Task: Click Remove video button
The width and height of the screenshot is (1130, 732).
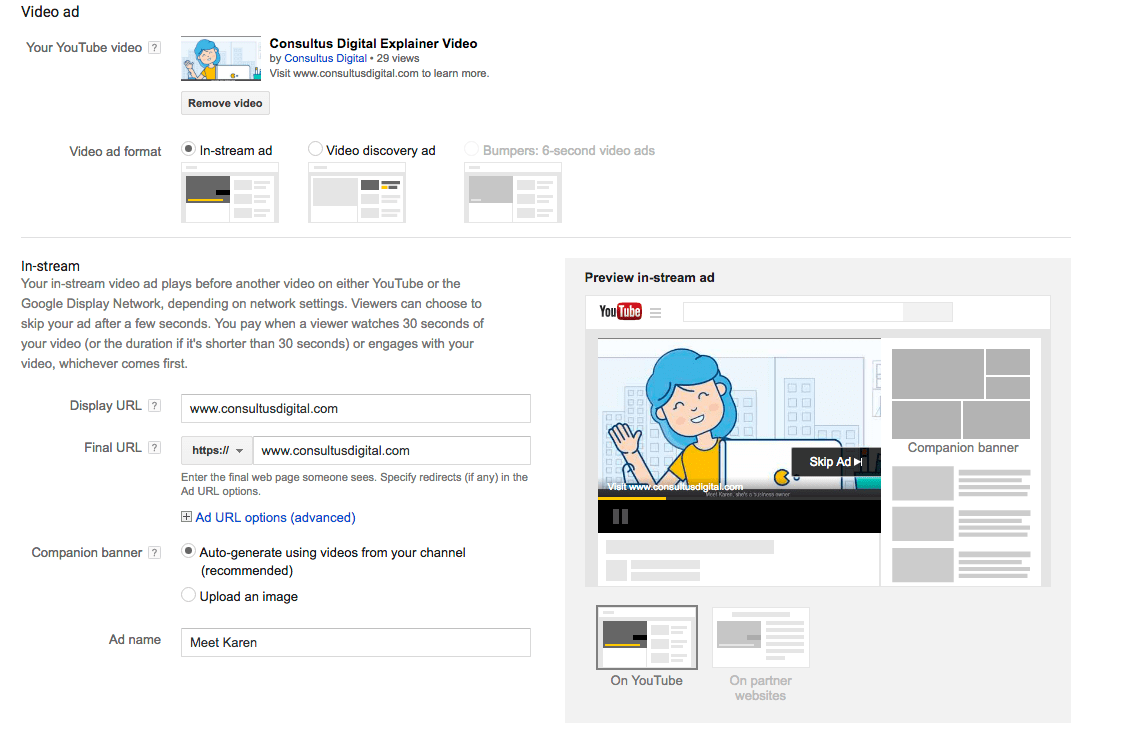Action: coord(225,103)
